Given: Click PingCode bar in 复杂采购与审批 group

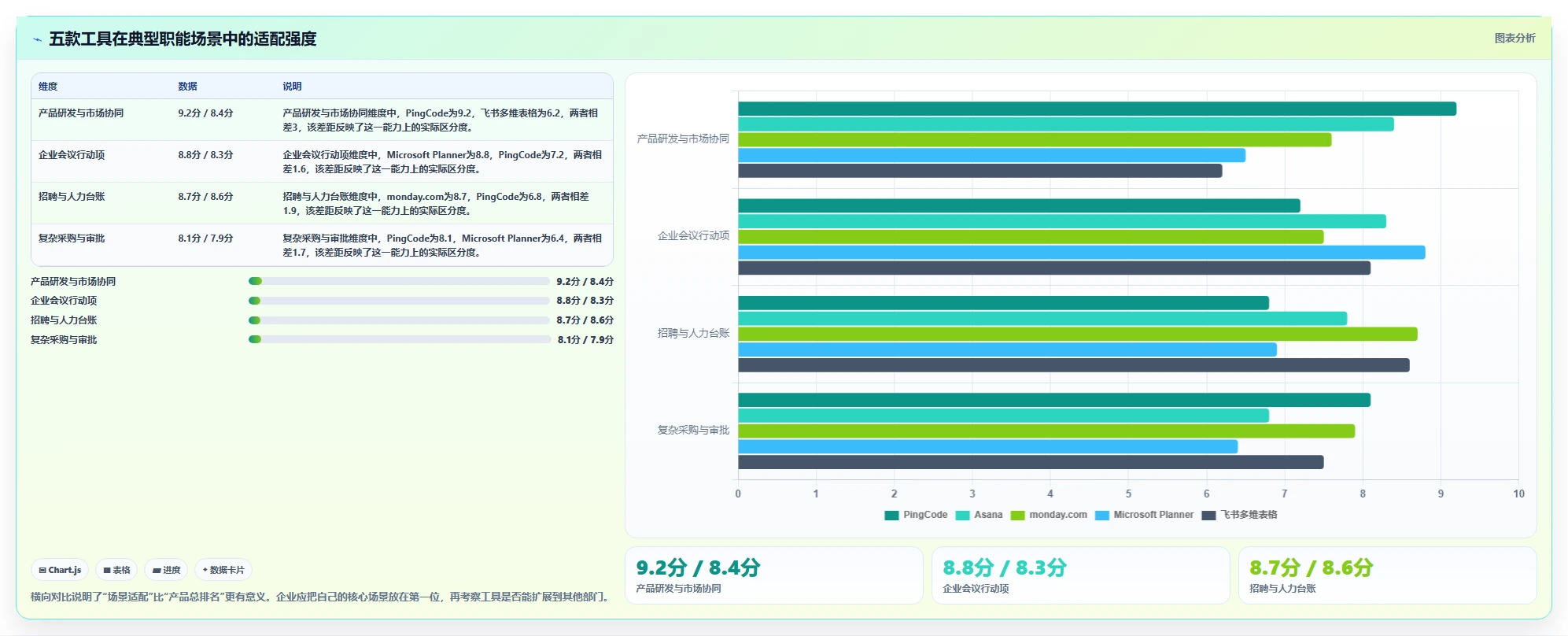Looking at the screenshot, I should tap(1054, 400).
